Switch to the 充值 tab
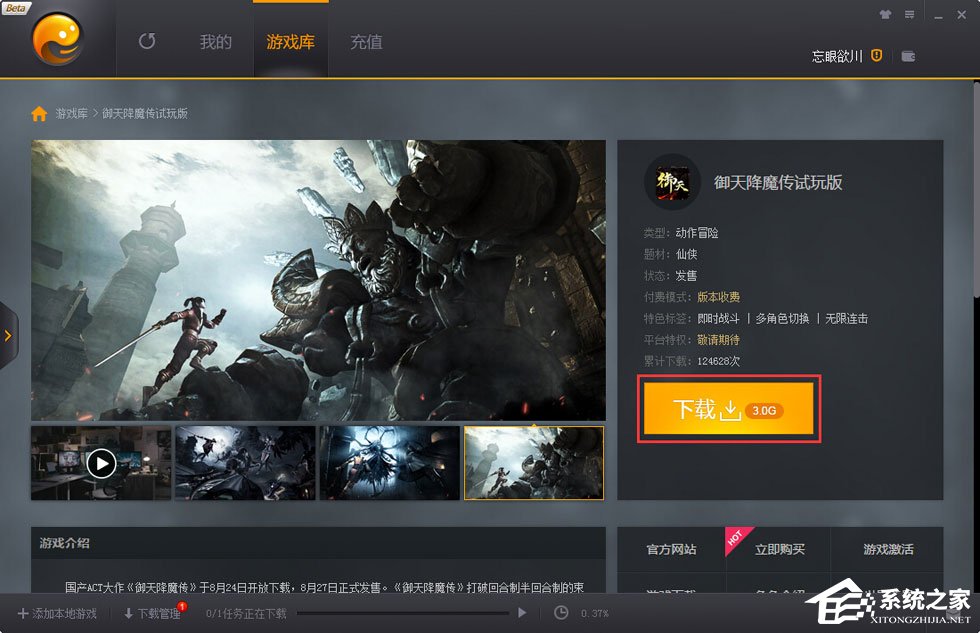This screenshot has height=633, width=980. tap(365, 43)
